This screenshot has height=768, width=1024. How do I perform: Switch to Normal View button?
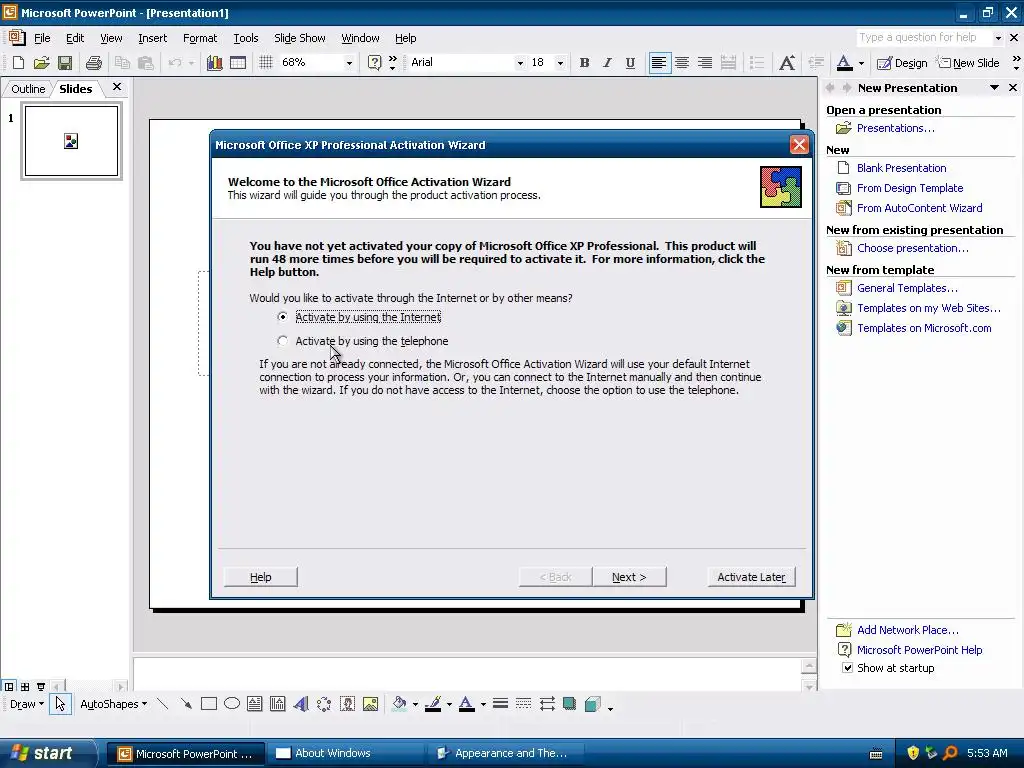point(9,687)
